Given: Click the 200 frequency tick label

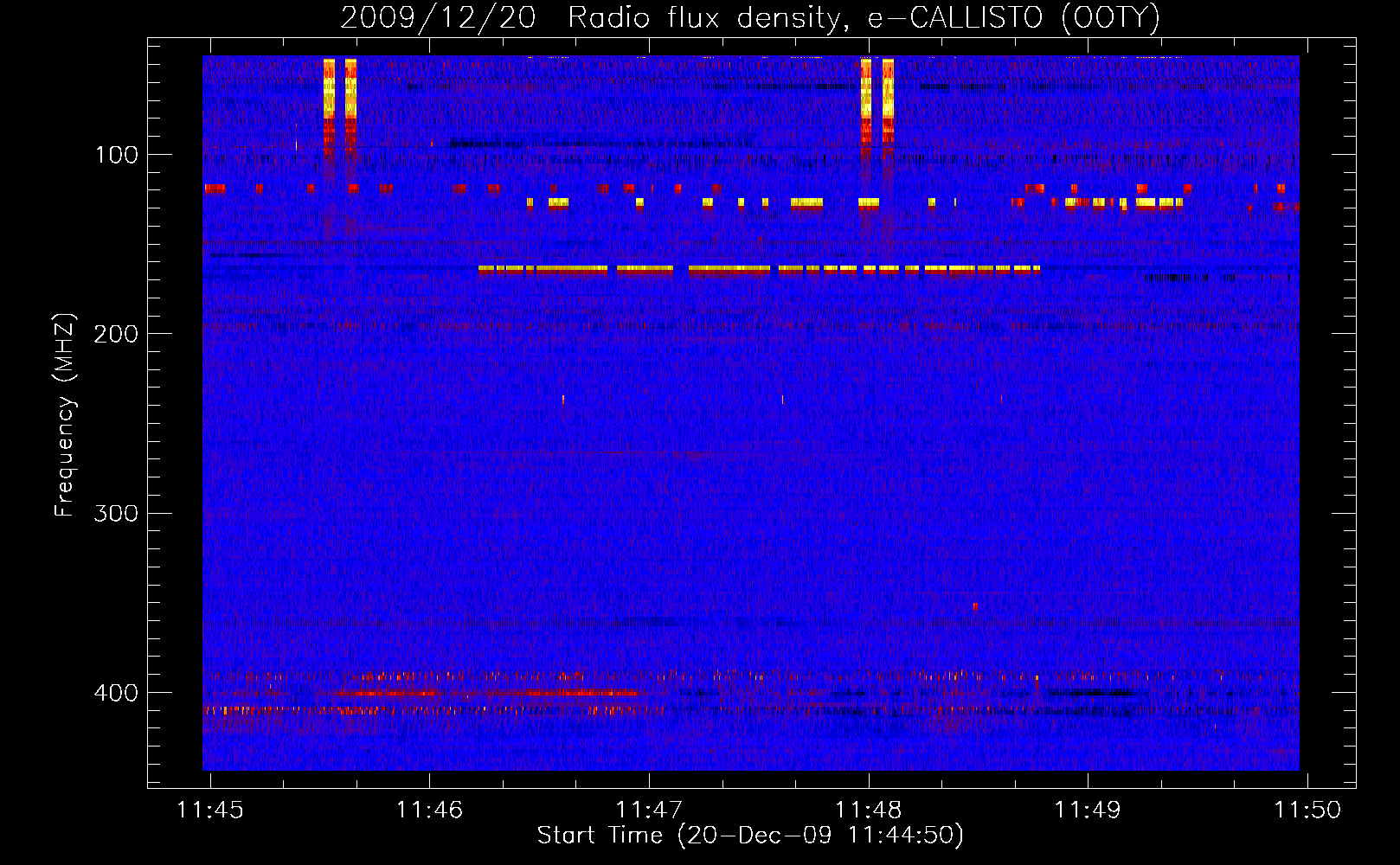Looking at the screenshot, I should (116, 334).
